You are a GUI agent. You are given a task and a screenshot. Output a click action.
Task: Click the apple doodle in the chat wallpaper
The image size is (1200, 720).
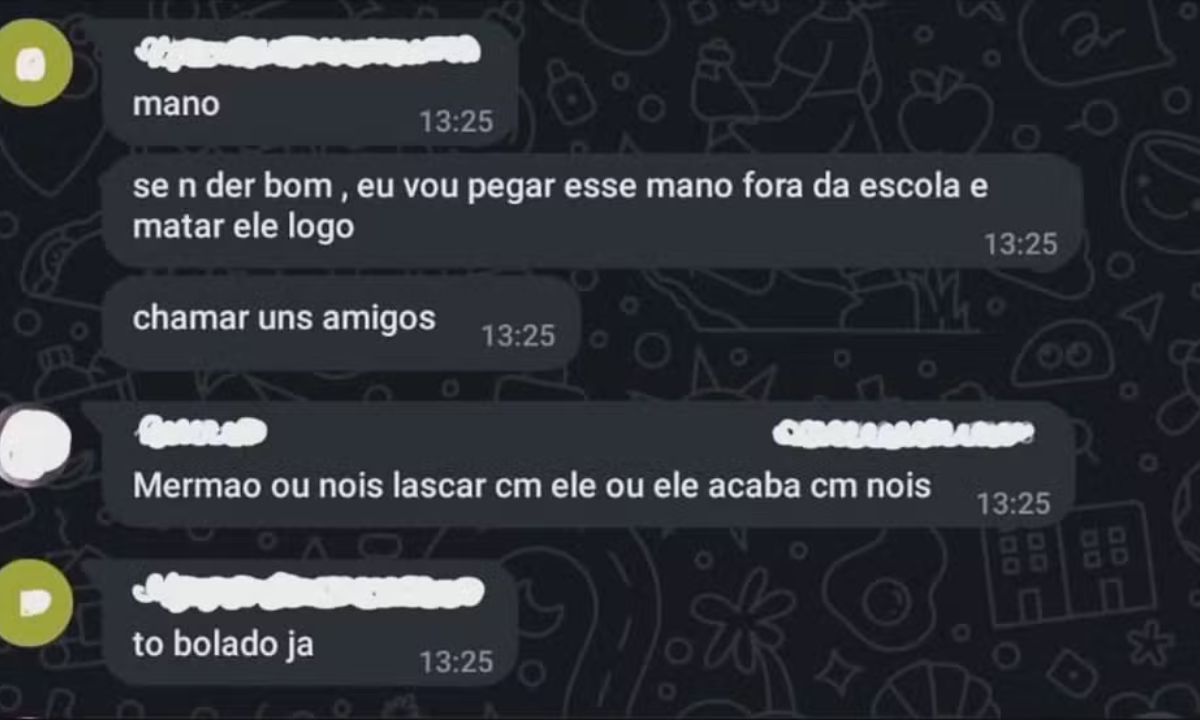944,108
